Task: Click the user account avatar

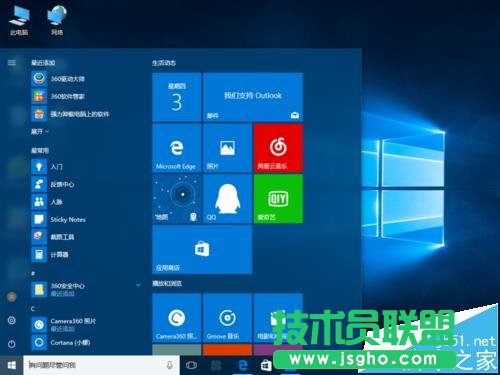Action: 12,296
